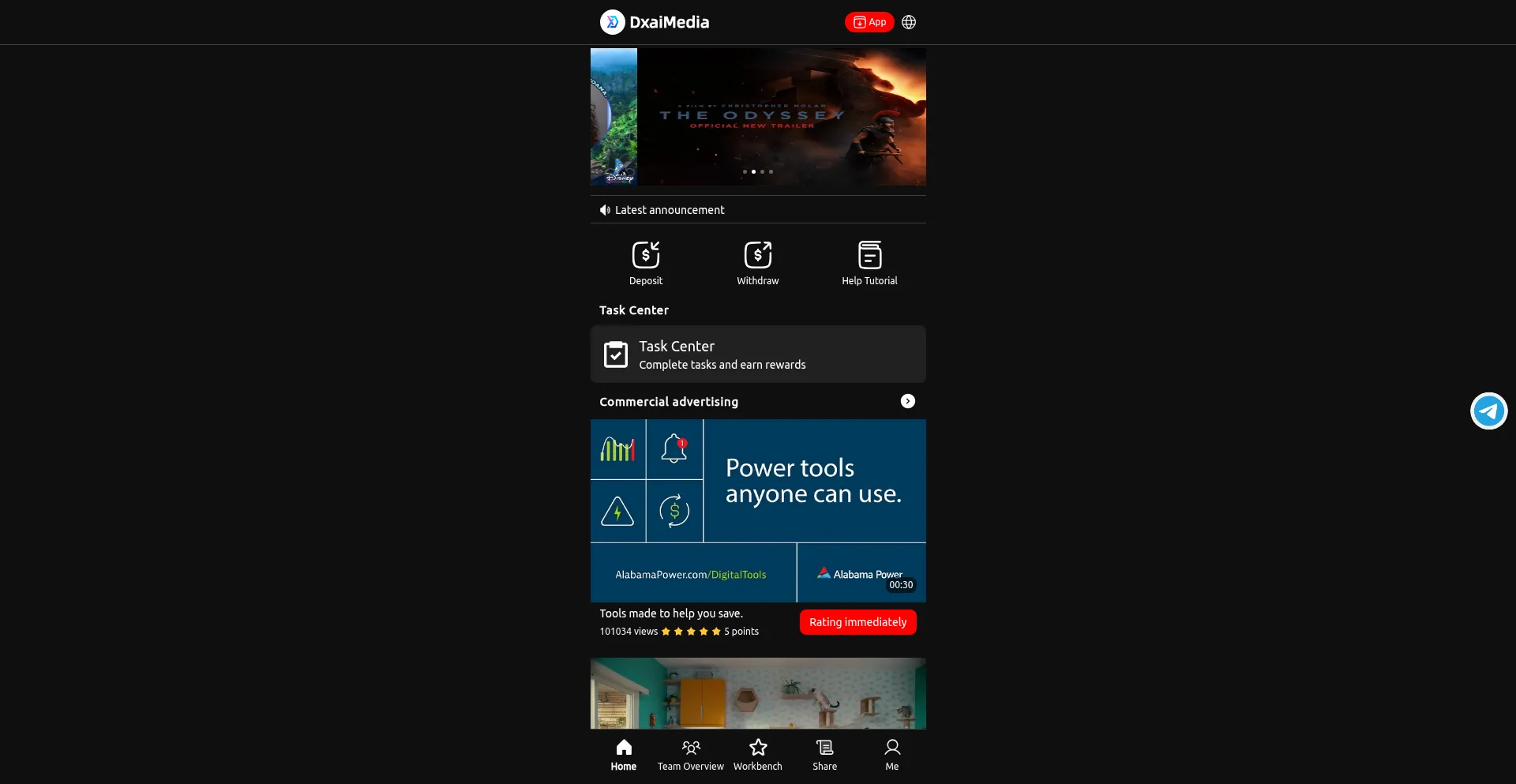
Task: Open the Workbench tab
Action: pyautogui.click(x=758, y=755)
